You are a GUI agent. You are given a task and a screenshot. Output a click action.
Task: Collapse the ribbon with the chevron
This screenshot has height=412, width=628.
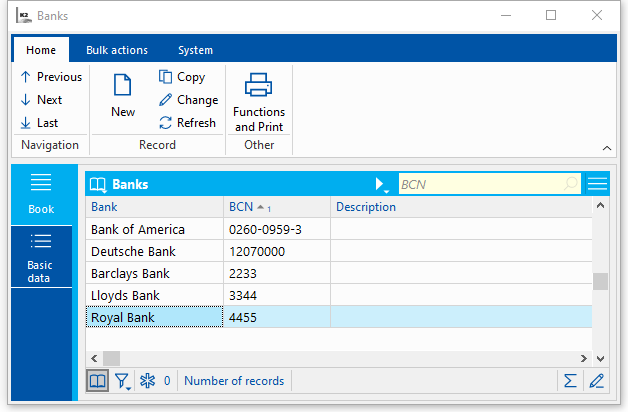tap(607, 148)
